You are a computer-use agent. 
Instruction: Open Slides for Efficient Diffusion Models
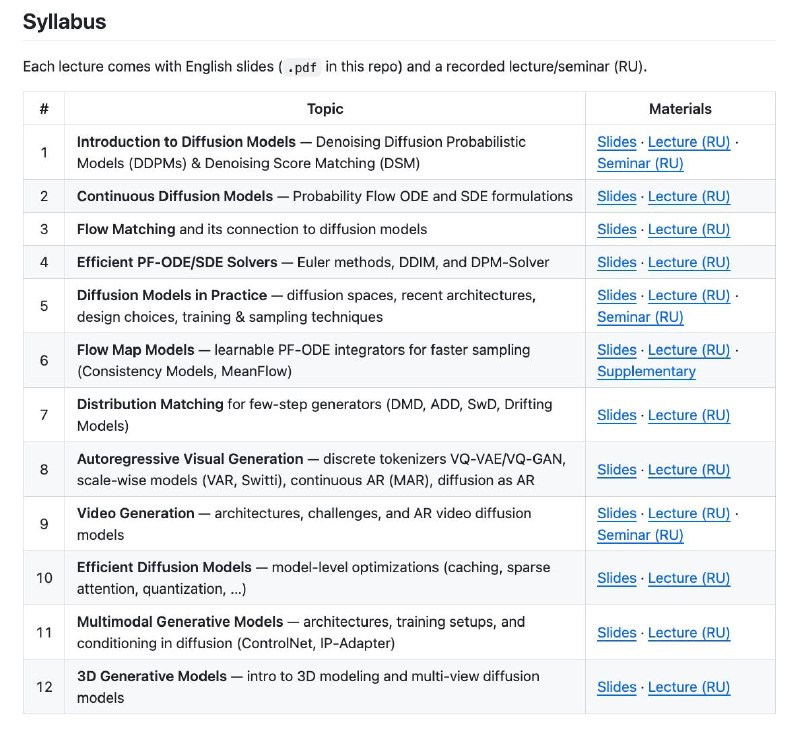(x=616, y=578)
